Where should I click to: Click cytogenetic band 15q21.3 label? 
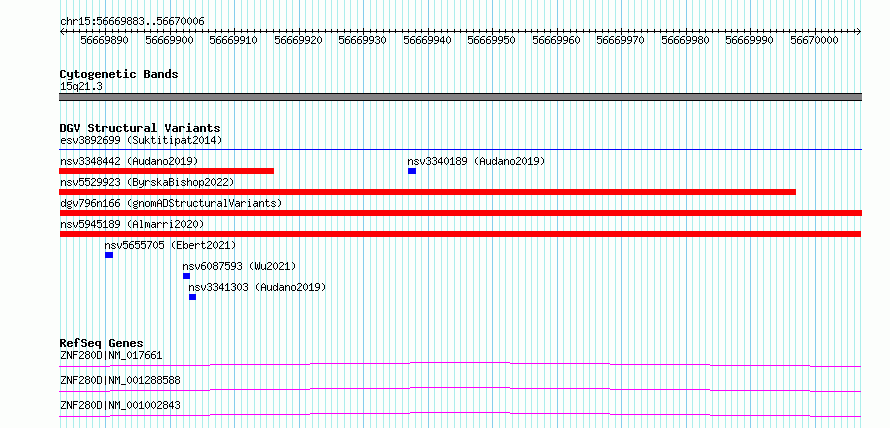pyautogui.click(x=81, y=87)
